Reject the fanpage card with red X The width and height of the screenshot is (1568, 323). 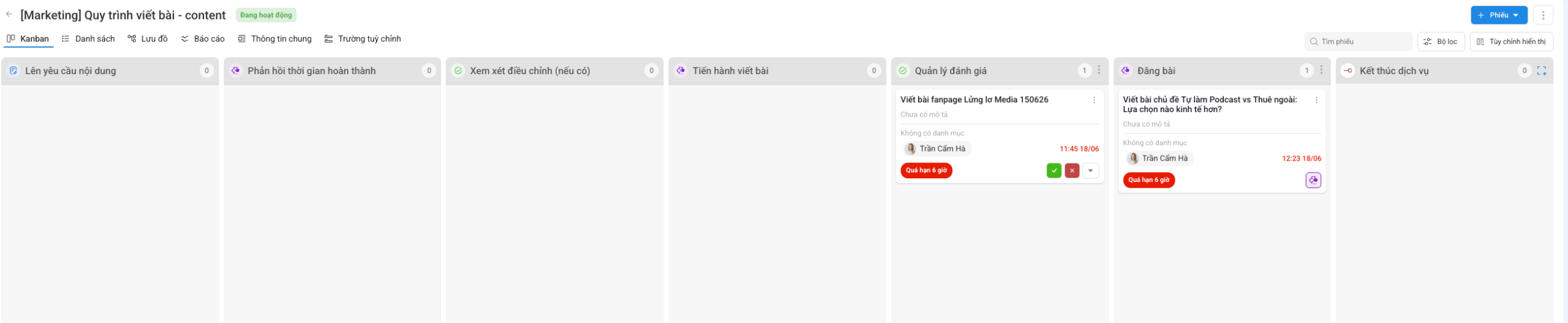point(1072,170)
